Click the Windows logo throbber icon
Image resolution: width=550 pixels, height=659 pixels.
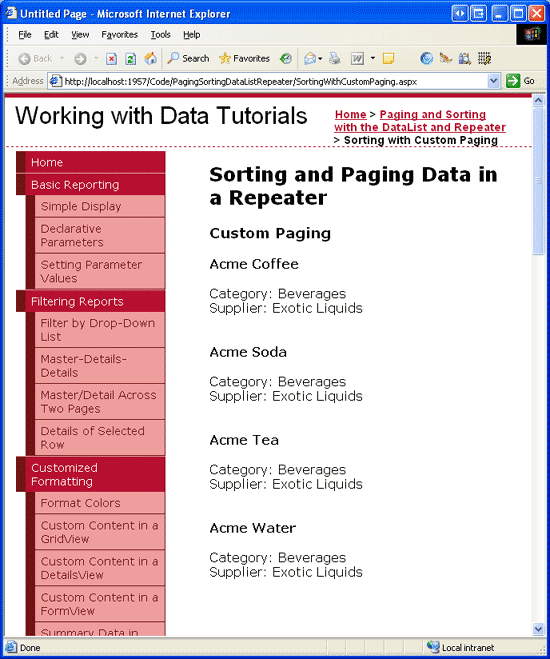click(532, 34)
